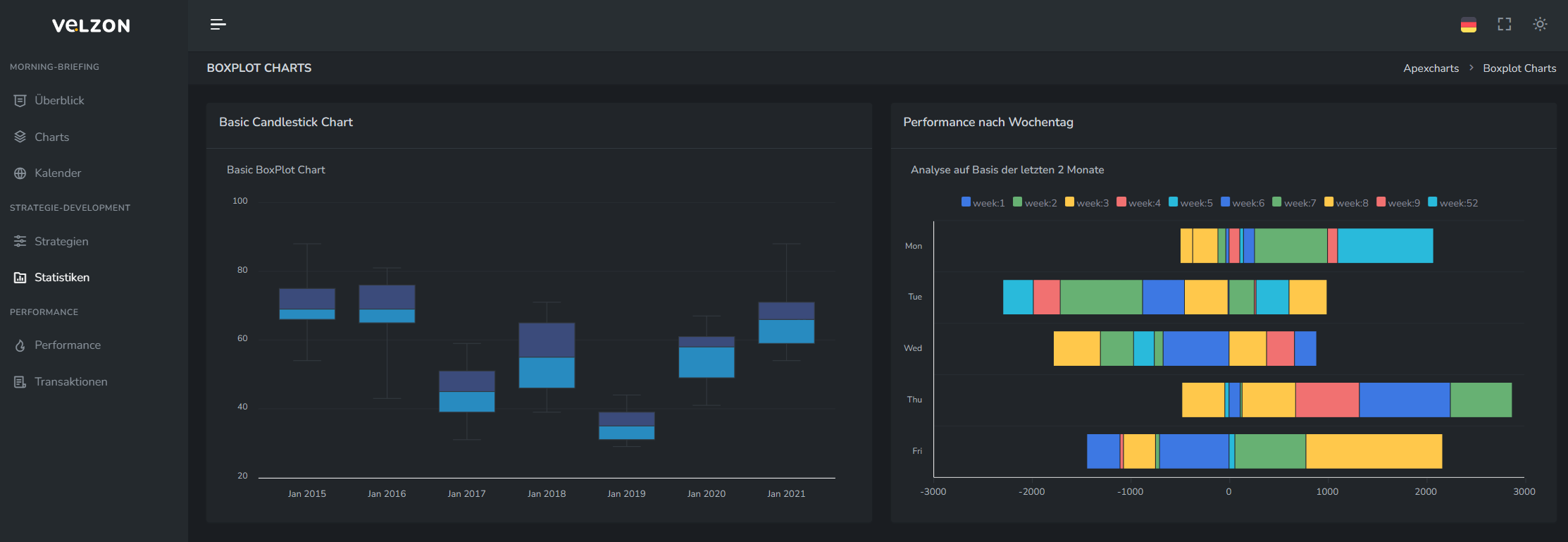Toggle week:8 legend series
This screenshot has width=1568, height=542.
click(1346, 203)
